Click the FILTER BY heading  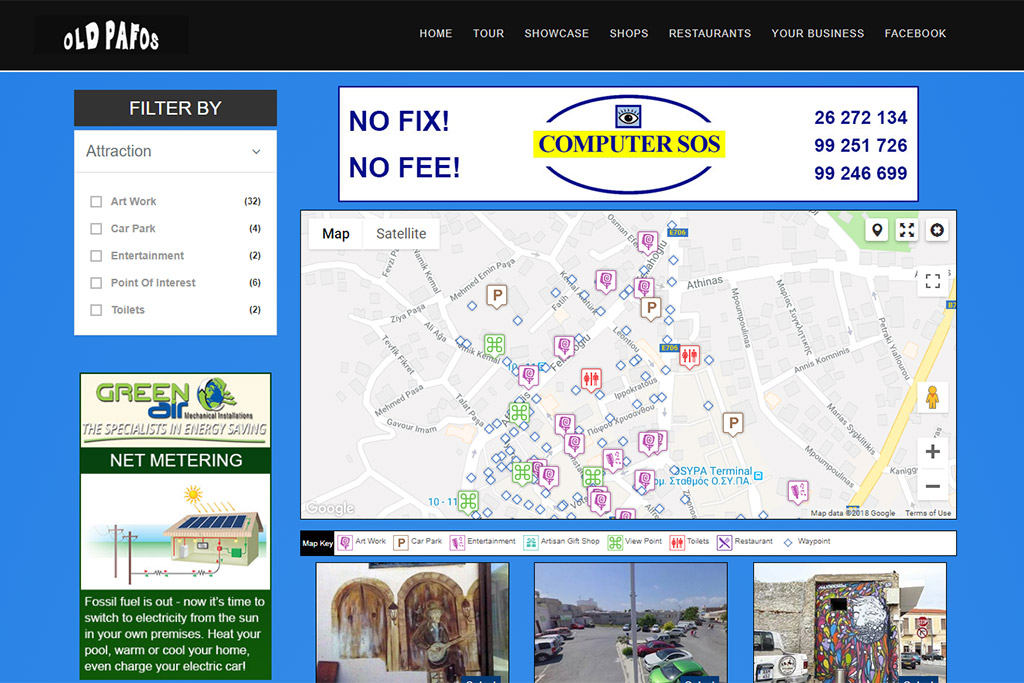tap(175, 108)
